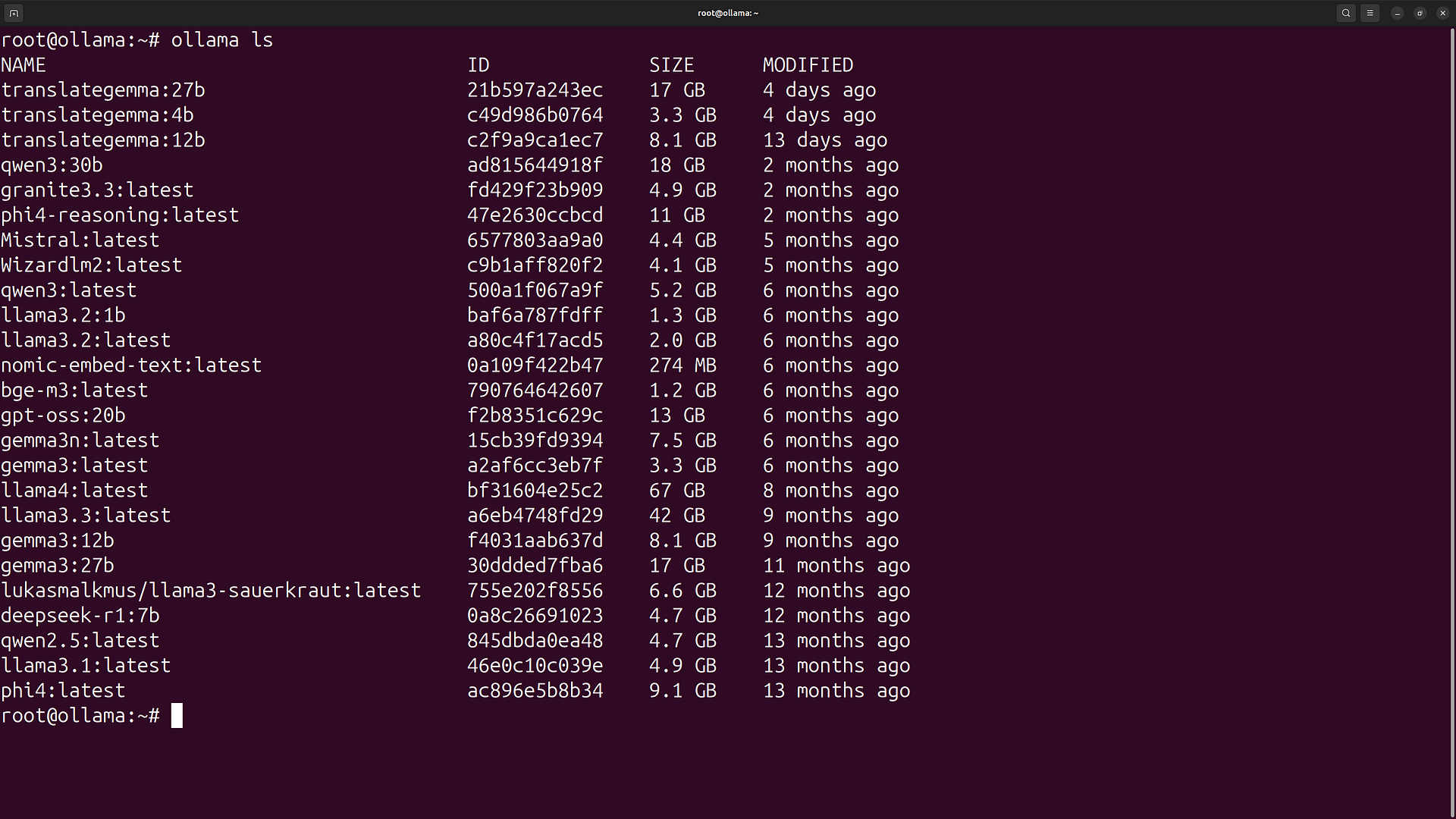The width and height of the screenshot is (1456, 819).
Task: Click '11 months ago' for gemma3:27b
Action: click(x=836, y=566)
